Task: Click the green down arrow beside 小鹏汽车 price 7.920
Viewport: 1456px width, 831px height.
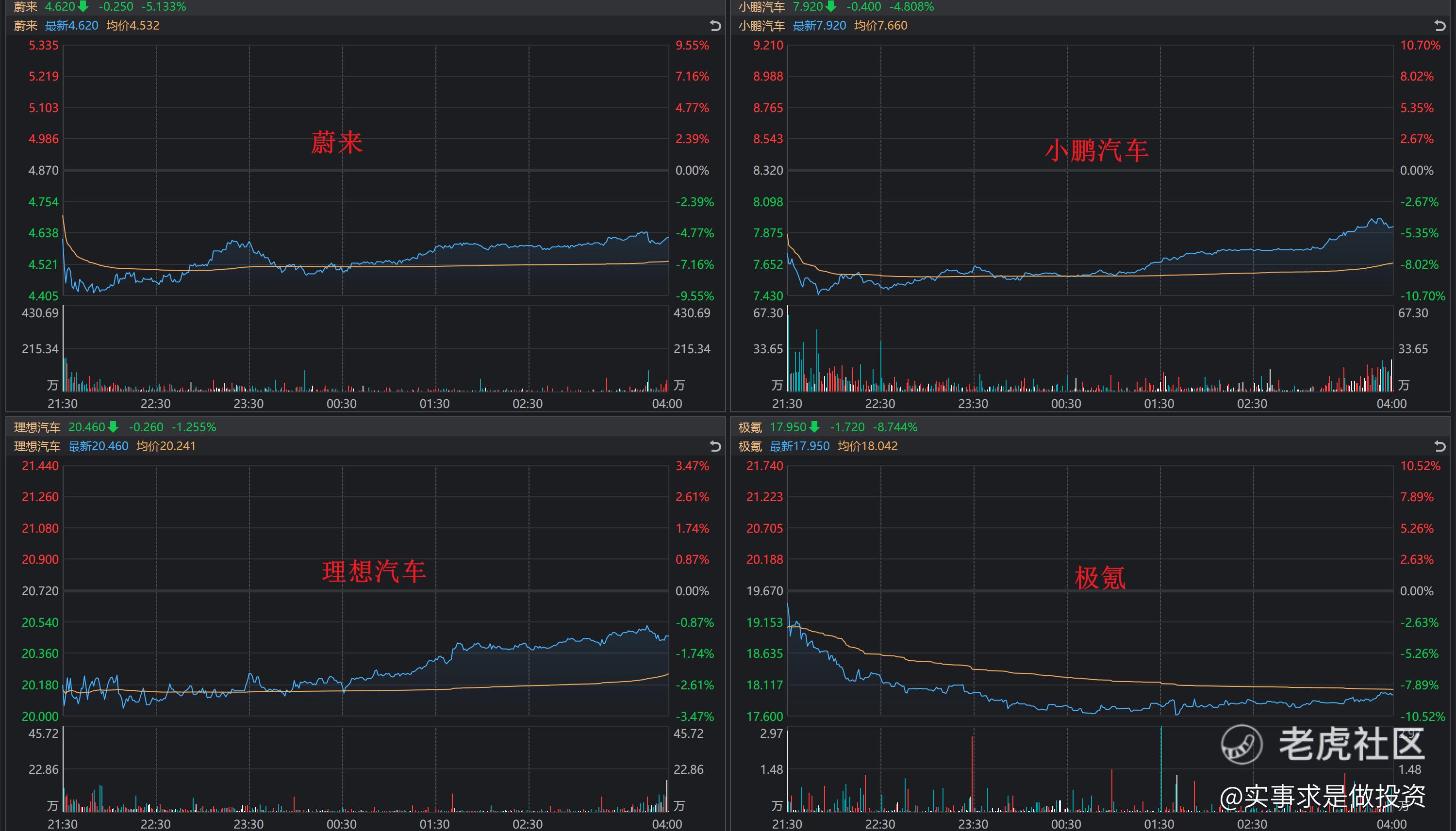Action: [831, 6]
